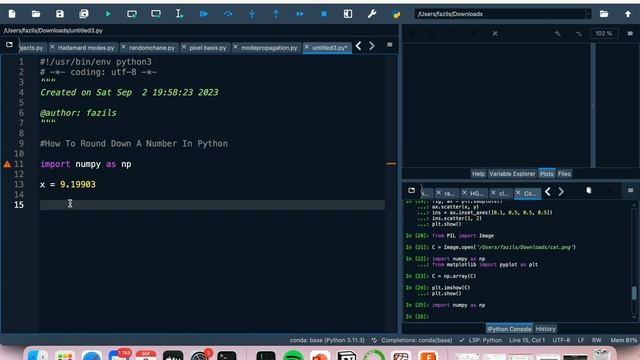Screen dimensions: 640x360
Task: Click the warning icon on line 11
Action: point(7,164)
